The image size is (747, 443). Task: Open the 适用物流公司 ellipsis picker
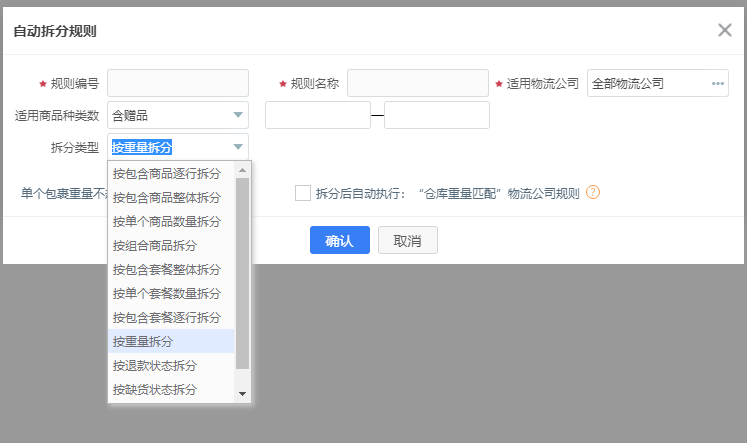[717, 83]
